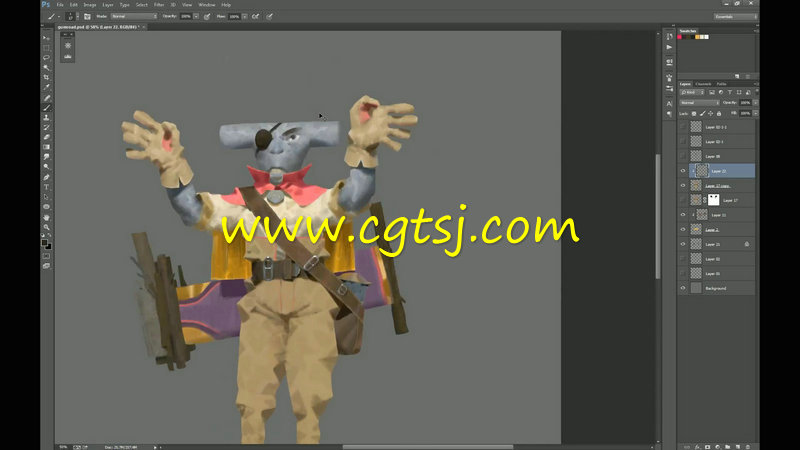
Task: Toggle Quick Mask mode icon
Action: [46, 256]
